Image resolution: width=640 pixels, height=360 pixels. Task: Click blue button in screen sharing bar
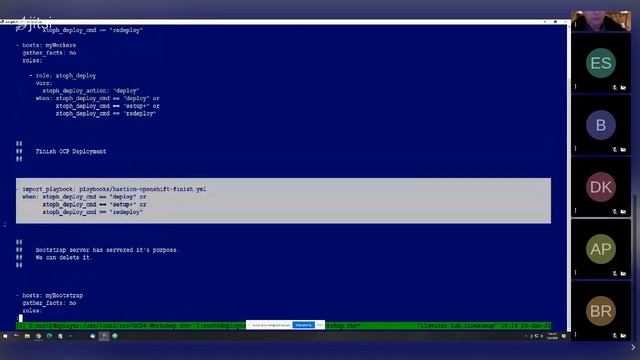pyautogui.click(x=303, y=325)
